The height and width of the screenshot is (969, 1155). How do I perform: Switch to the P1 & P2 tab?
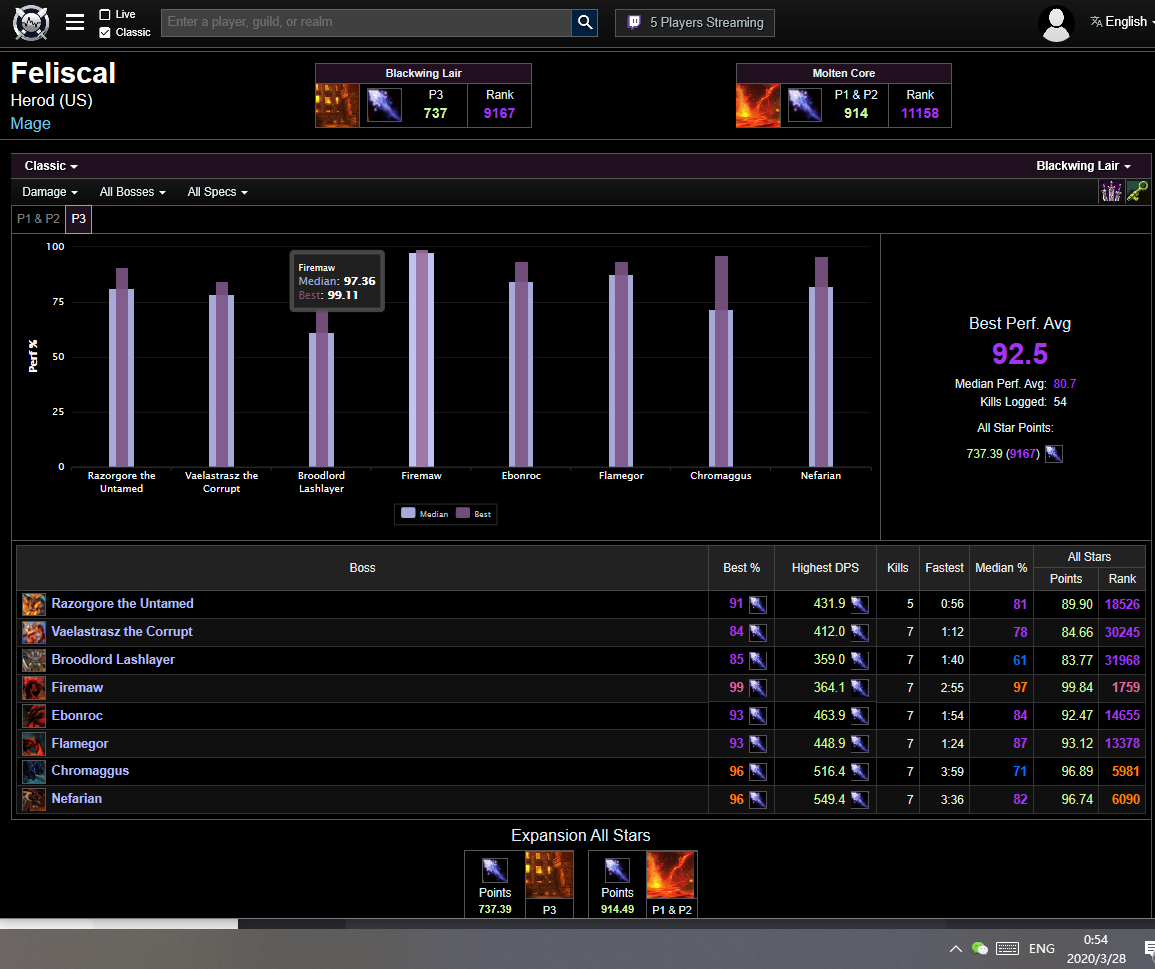tap(38, 219)
